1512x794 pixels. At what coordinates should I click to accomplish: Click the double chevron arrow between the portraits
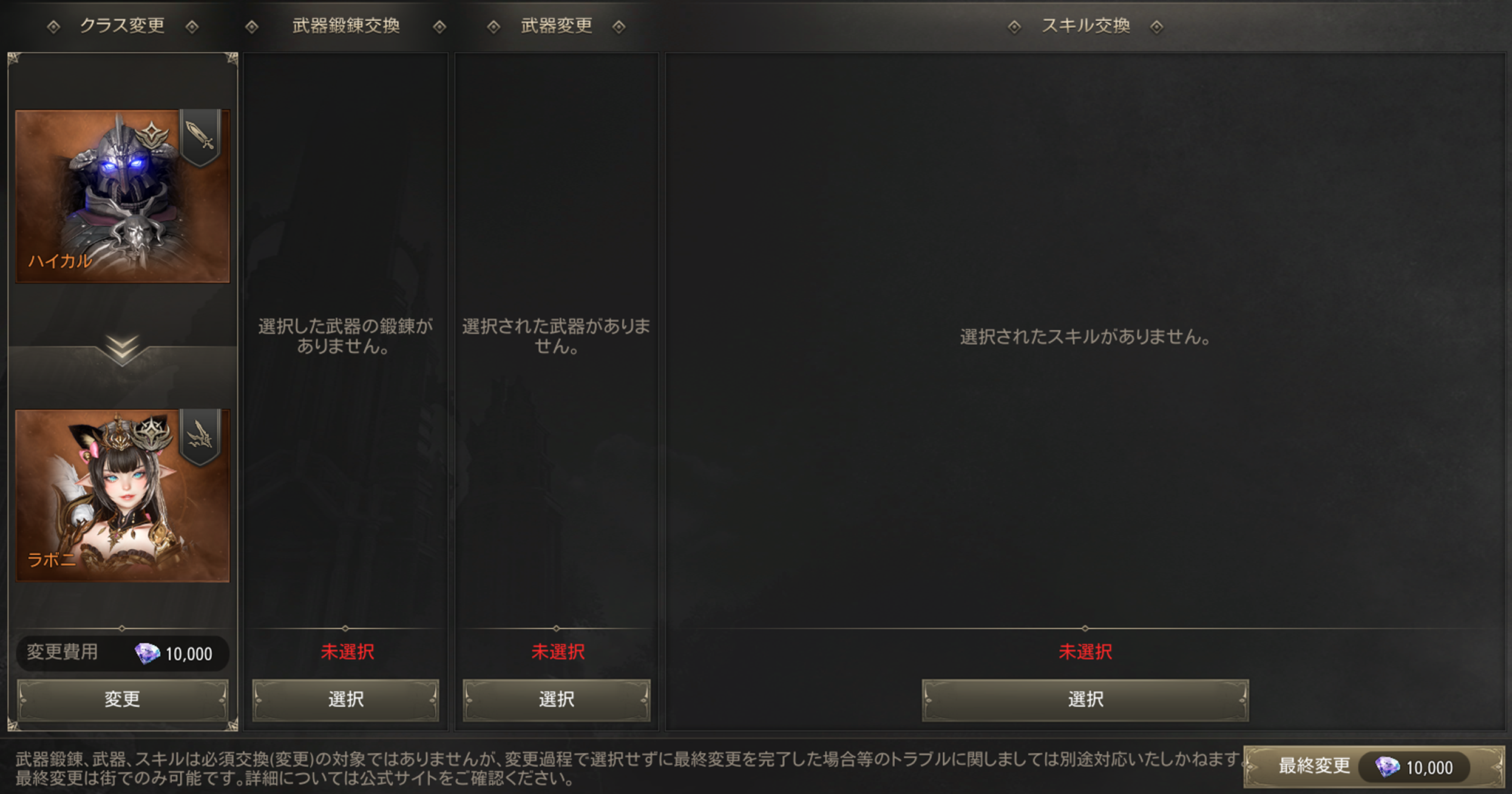click(122, 350)
